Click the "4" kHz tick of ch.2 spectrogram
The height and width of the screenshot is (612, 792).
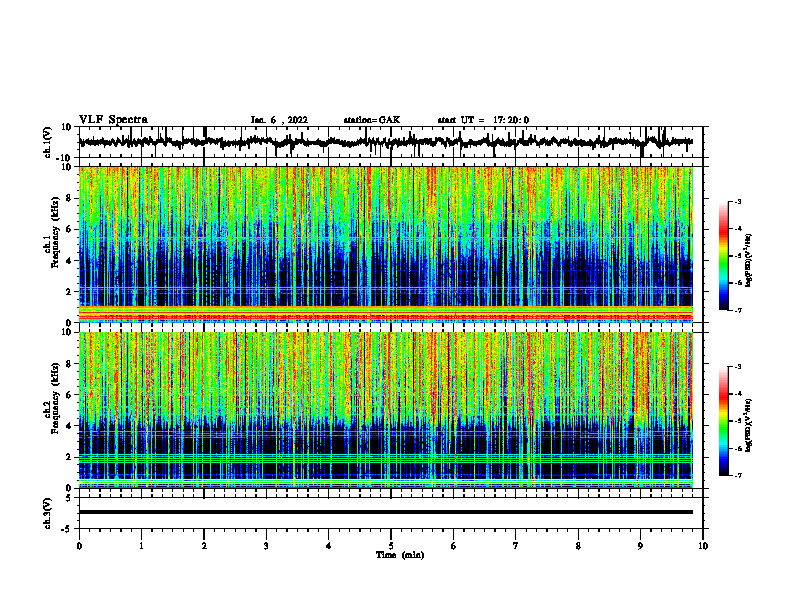(69, 426)
